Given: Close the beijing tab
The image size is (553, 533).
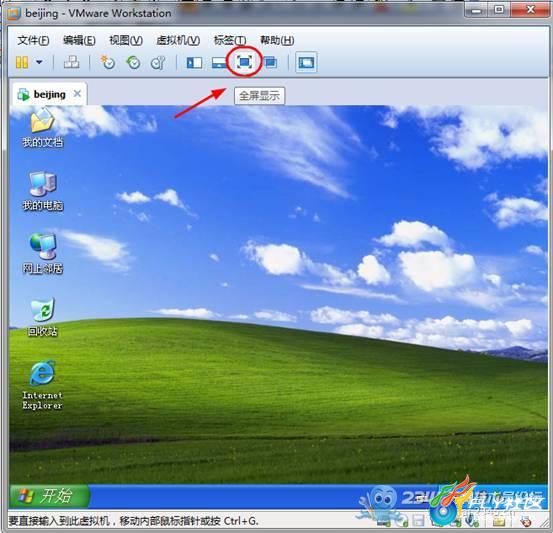Looking at the screenshot, I should pyautogui.click(x=78, y=94).
